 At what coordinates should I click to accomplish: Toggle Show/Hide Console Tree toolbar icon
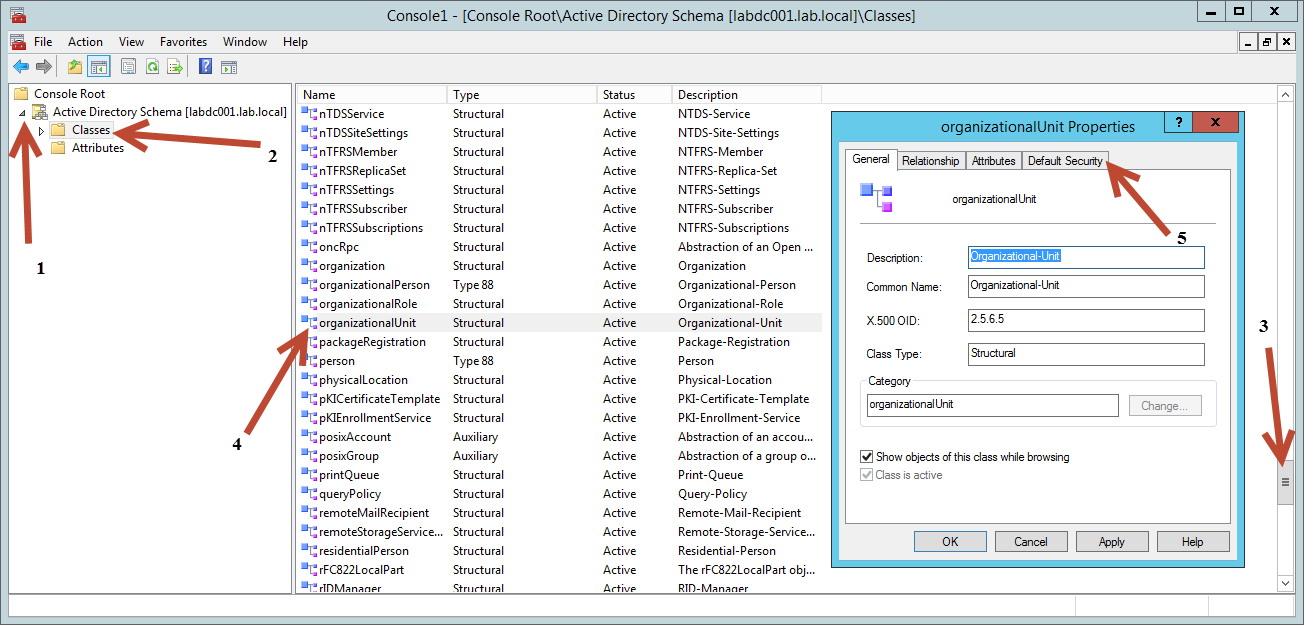(x=98, y=67)
